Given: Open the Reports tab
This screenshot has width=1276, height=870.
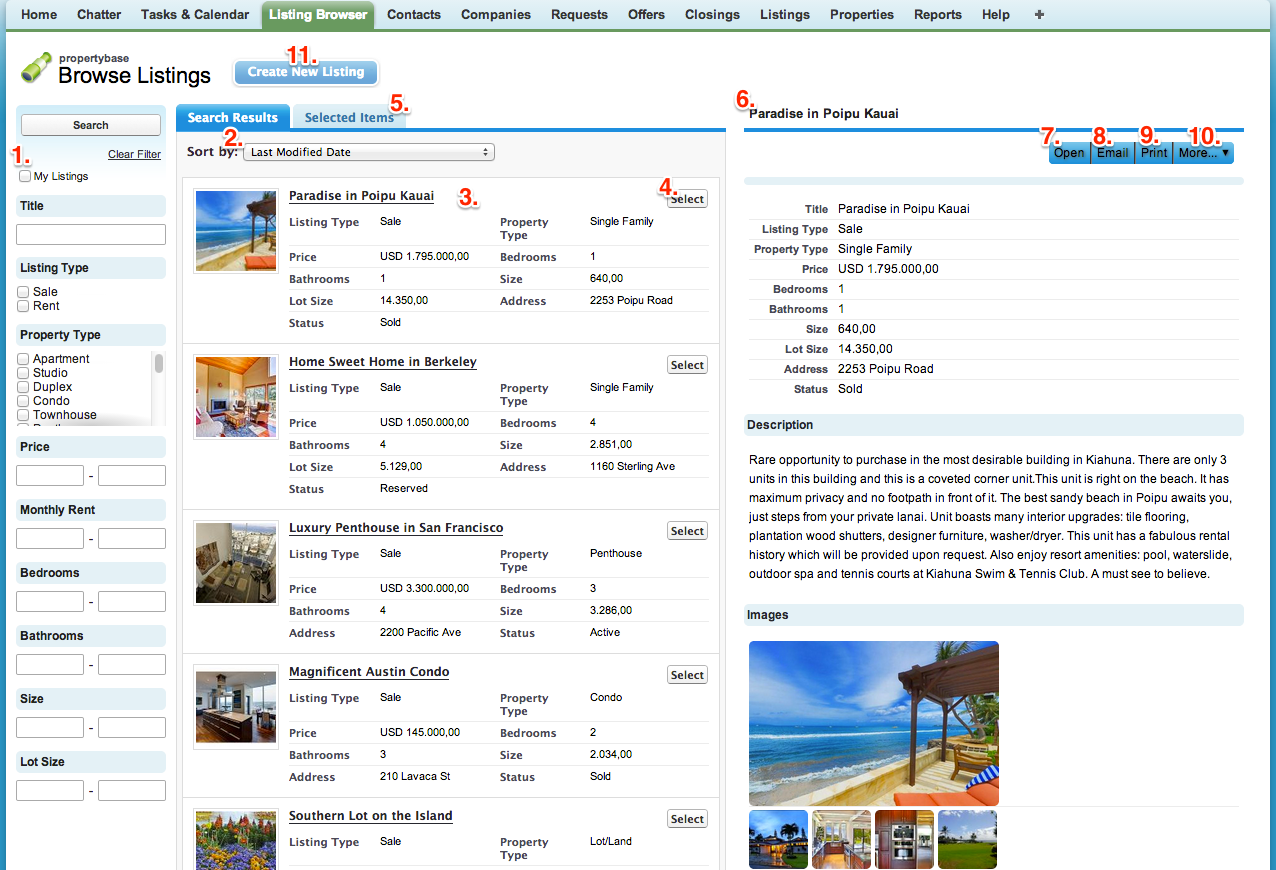Looking at the screenshot, I should (937, 15).
